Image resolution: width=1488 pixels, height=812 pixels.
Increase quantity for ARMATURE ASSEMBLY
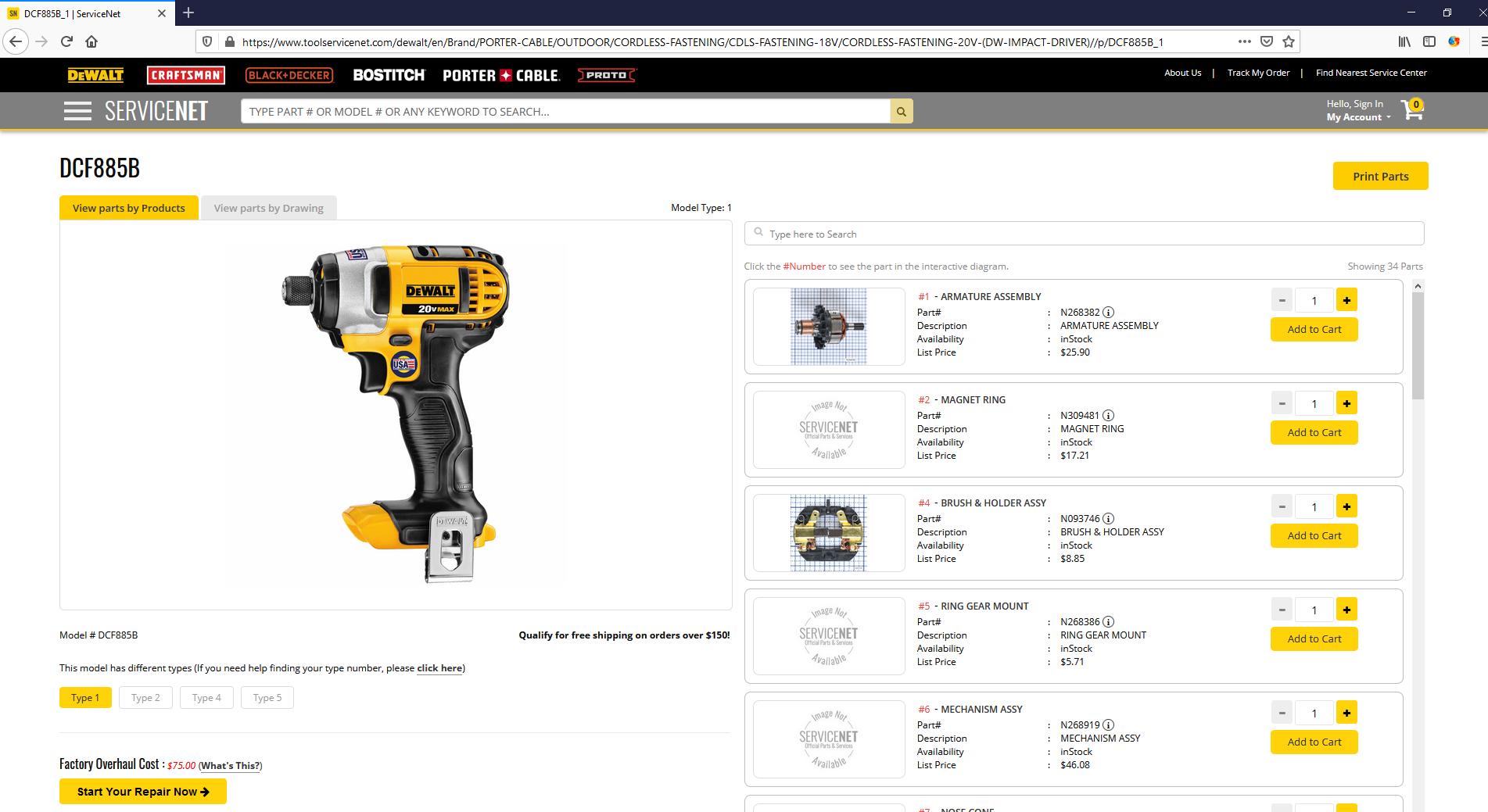click(x=1346, y=299)
